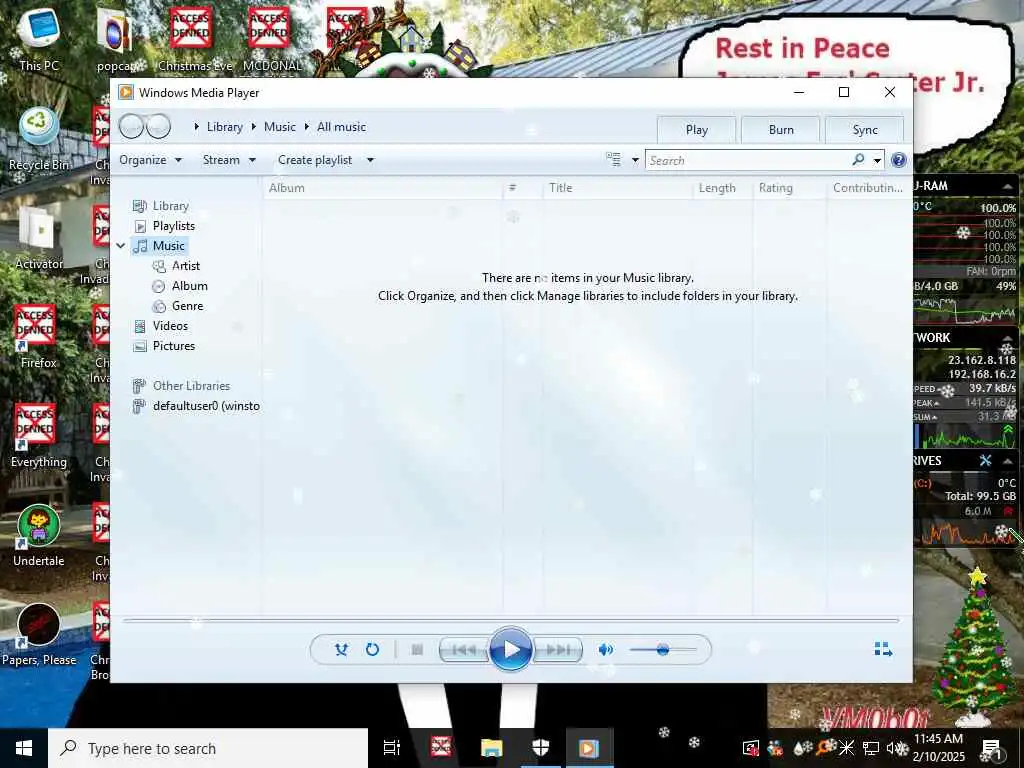1024x768 pixels.
Task: Sort by the # track number column header
Action: pos(523,188)
